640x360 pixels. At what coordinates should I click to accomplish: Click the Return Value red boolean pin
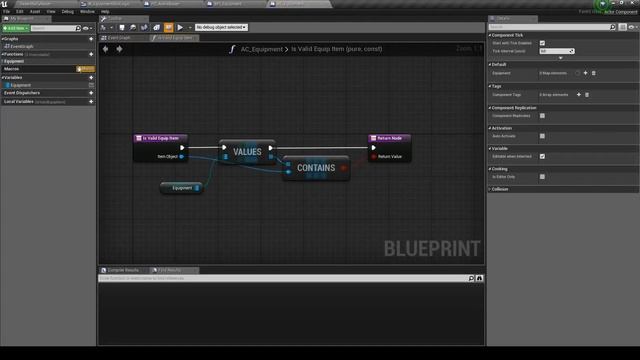click(373, 157)
